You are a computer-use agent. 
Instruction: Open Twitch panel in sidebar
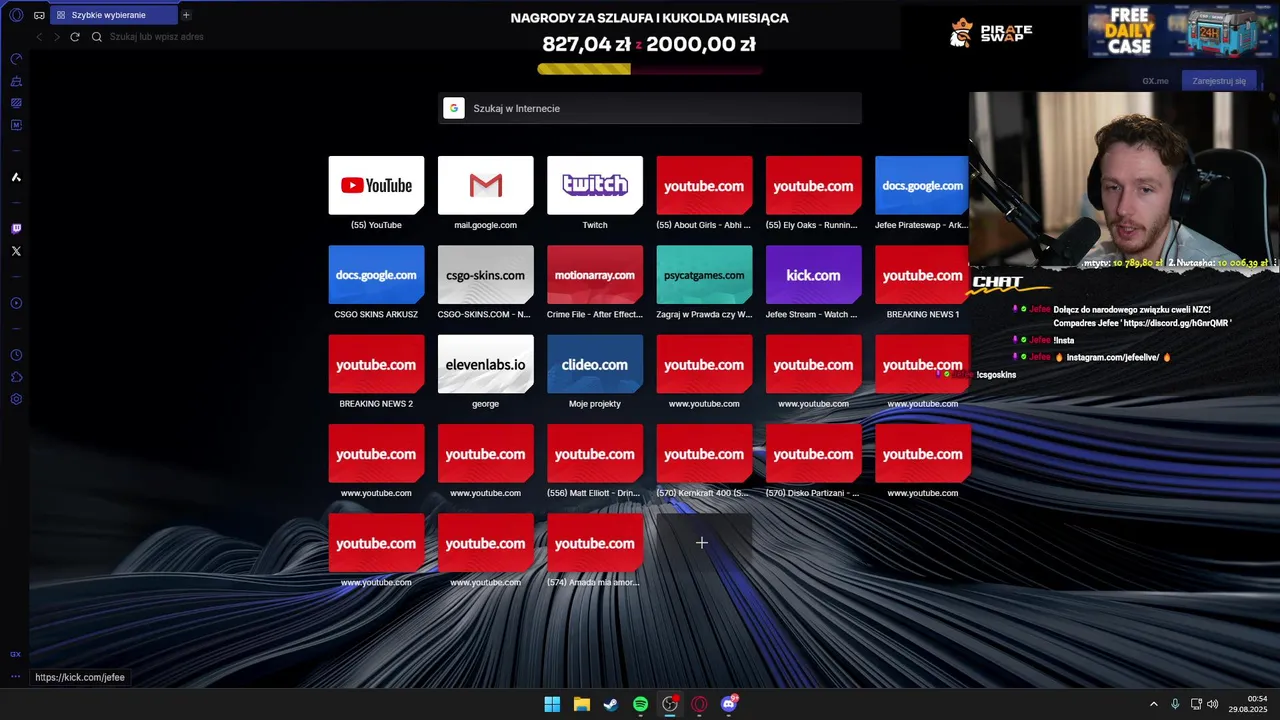[x=16, y=229]
